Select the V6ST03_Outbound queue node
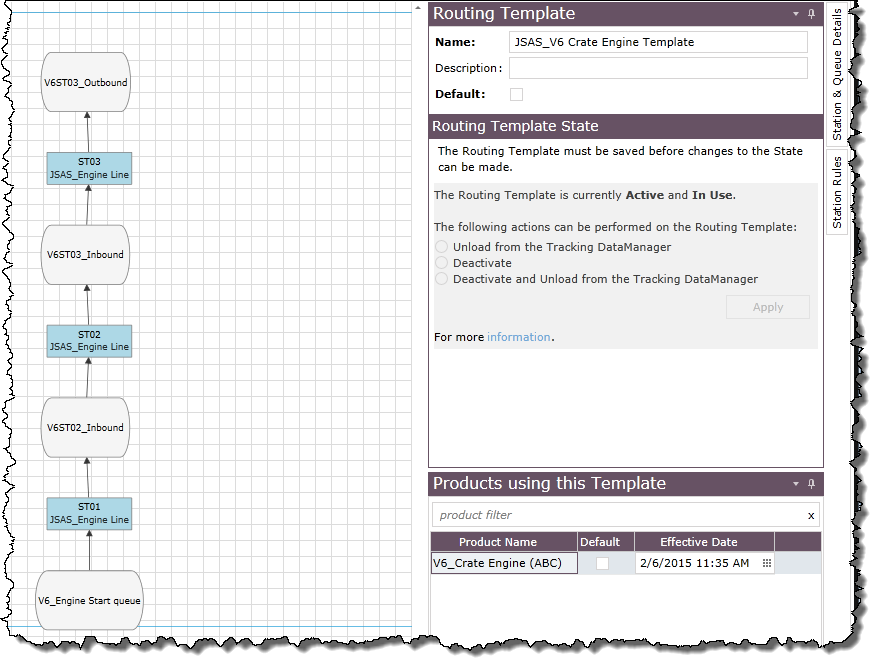Screen dimensions: 870x658 point(86,82)
